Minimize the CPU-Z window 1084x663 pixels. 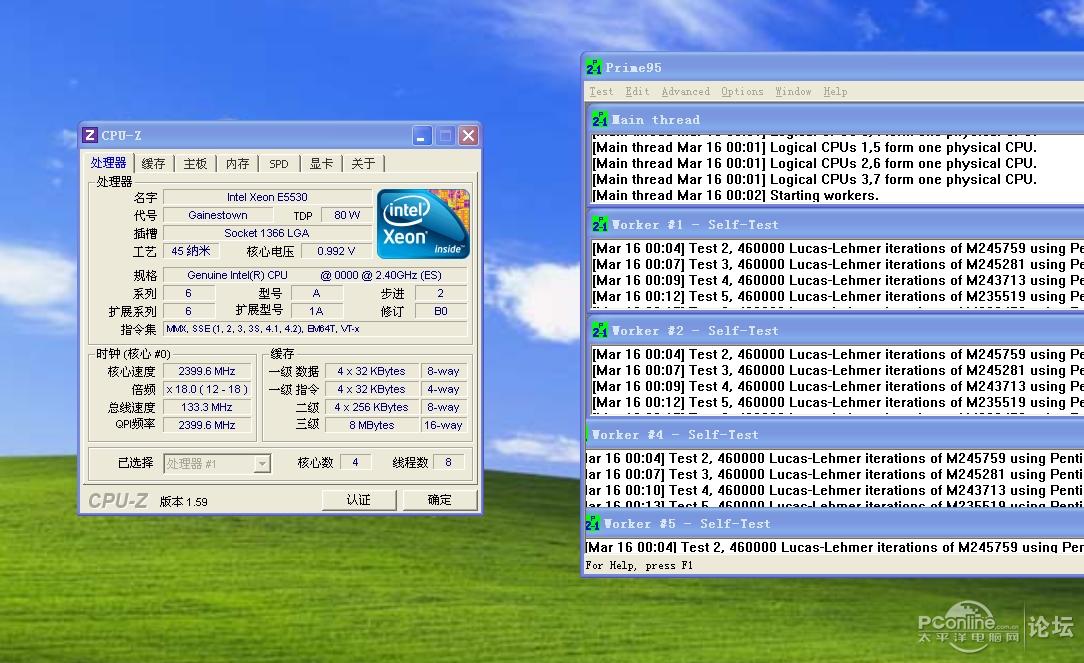click(422, 136)
